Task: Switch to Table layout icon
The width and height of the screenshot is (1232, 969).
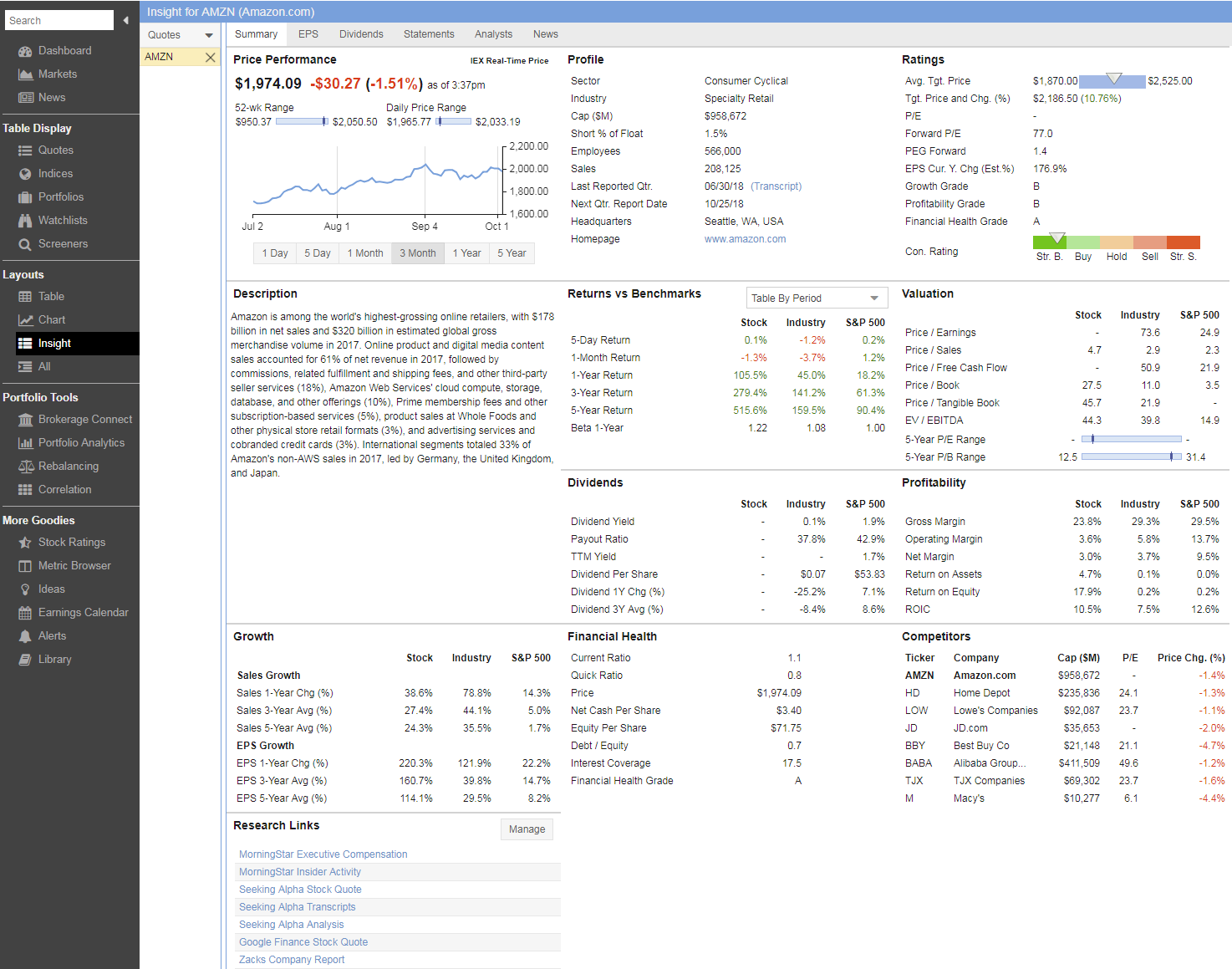Action: coord(25,297)
